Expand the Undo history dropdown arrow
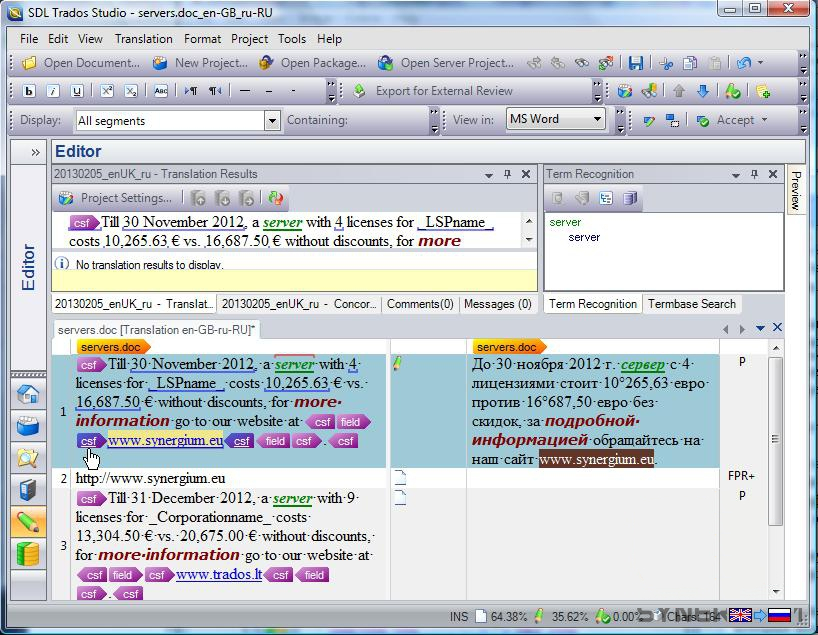 point(760,63)
